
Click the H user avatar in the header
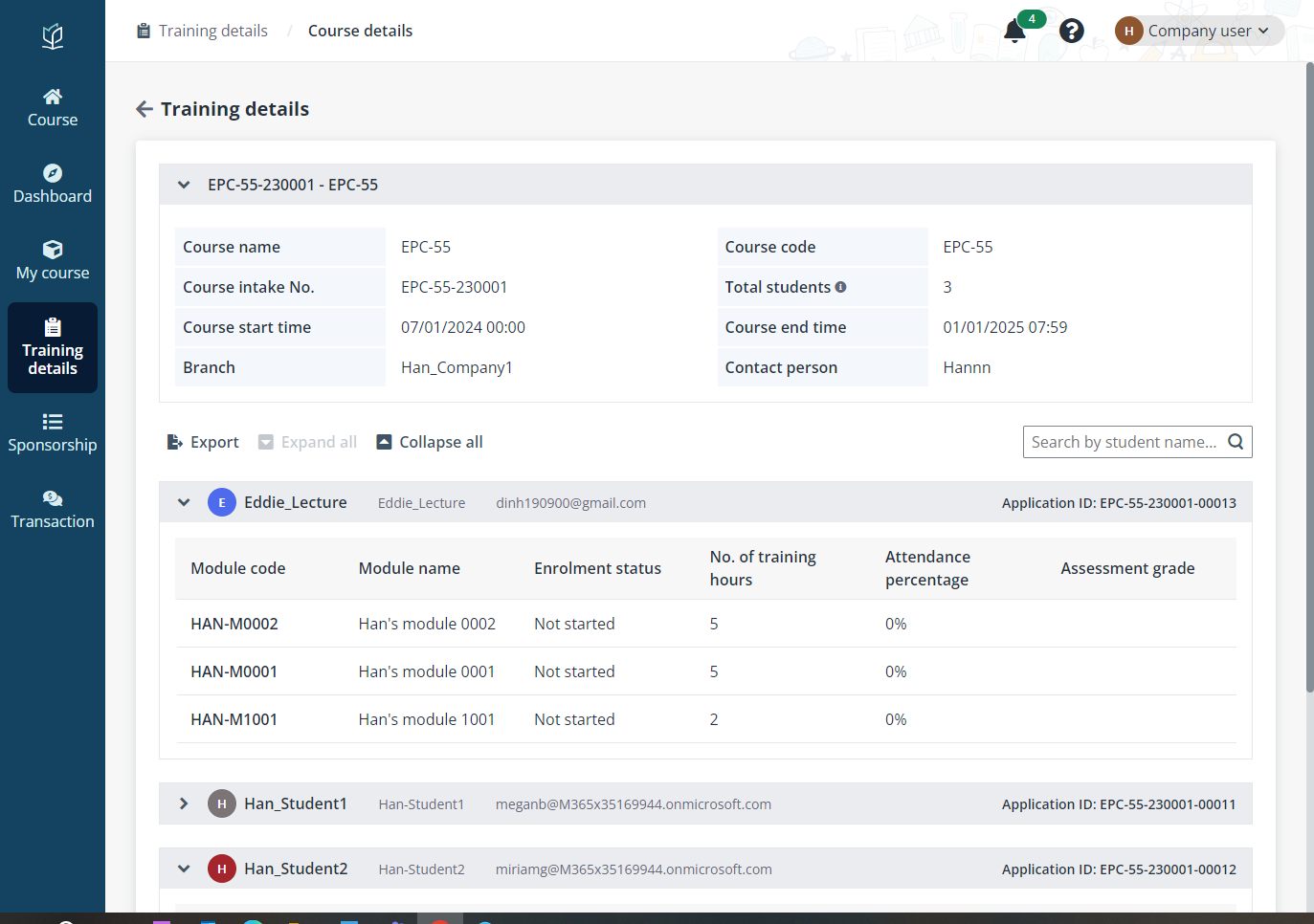[x=1129, y=31]
